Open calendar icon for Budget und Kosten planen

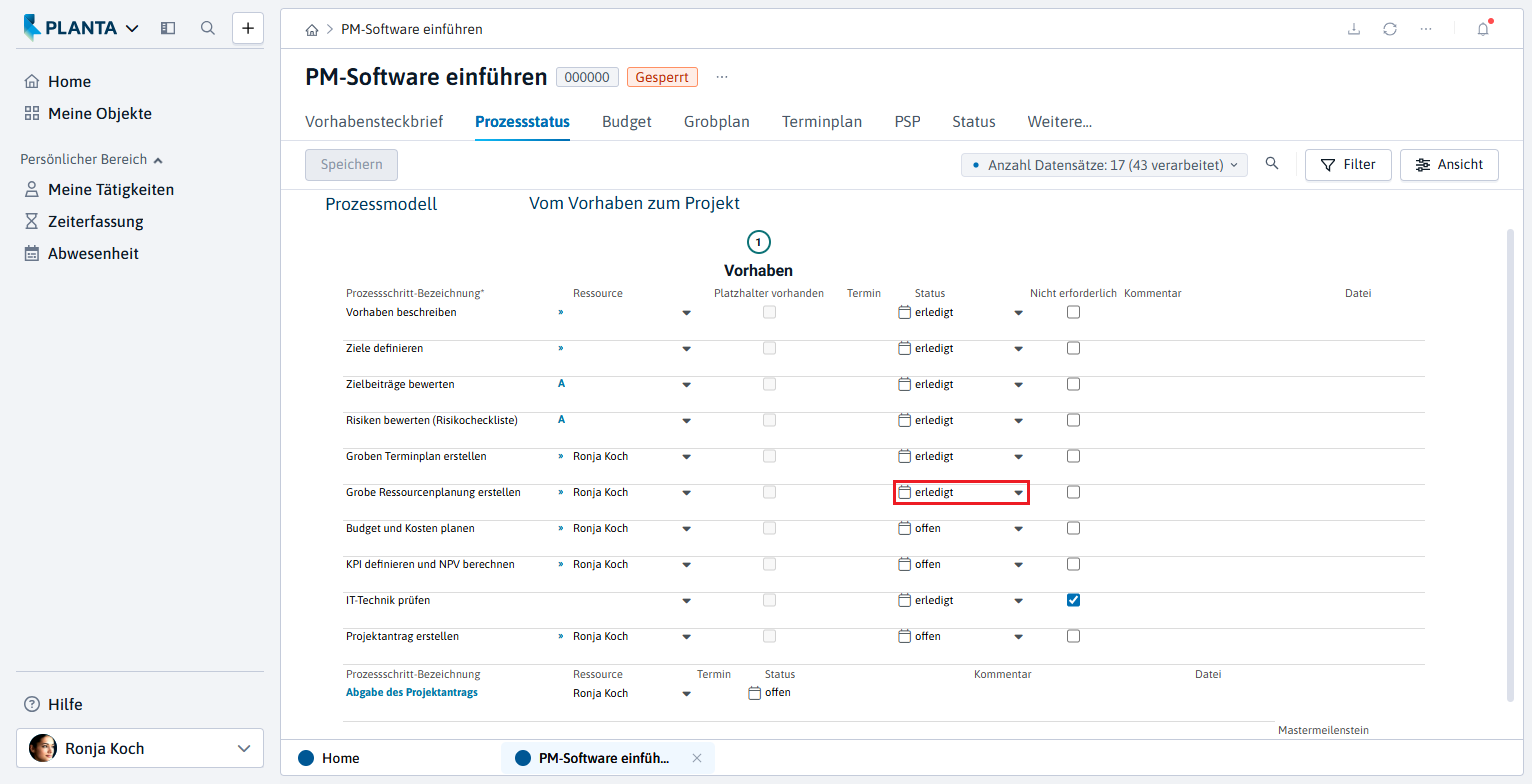click(x=905, y=528)
